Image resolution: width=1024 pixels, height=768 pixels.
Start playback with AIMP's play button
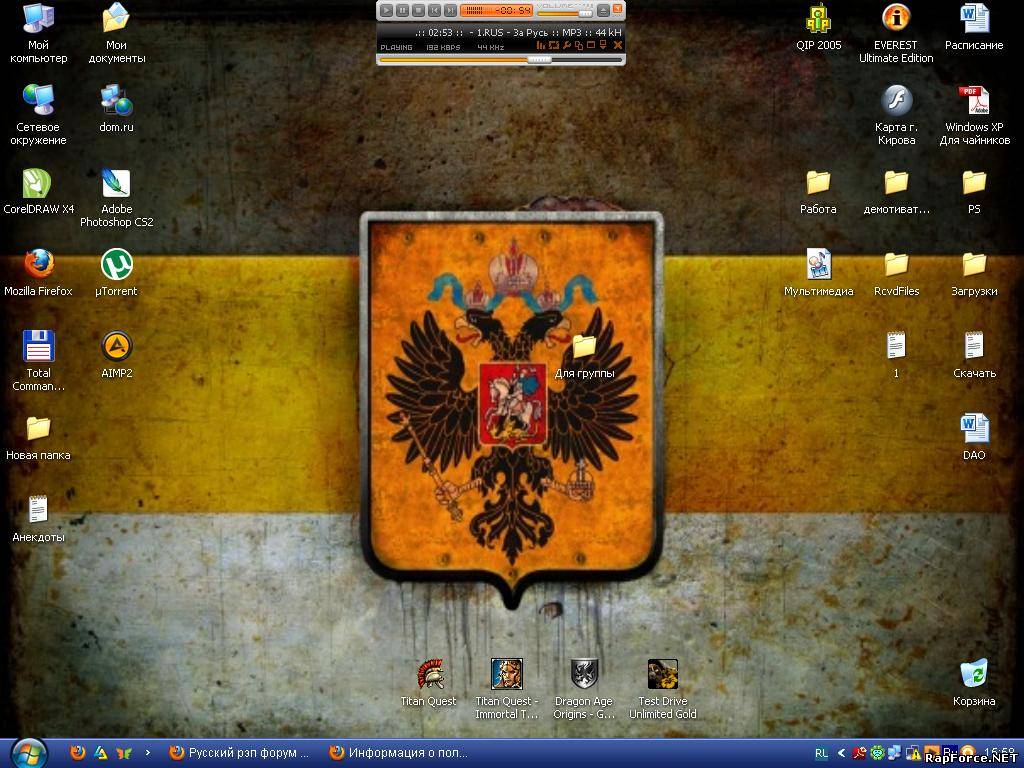(x=386, y=10)
